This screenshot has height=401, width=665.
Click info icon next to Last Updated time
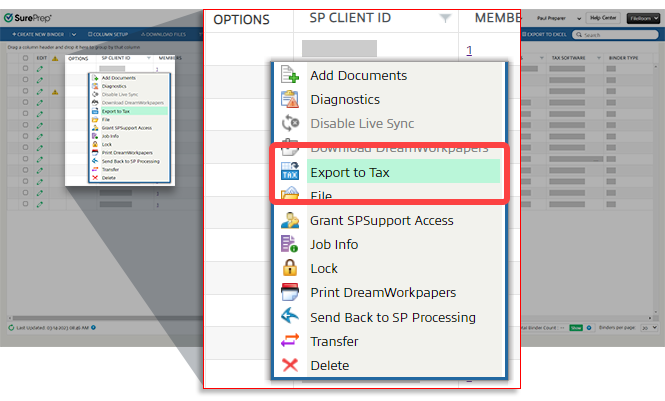[x=93, y=328]
